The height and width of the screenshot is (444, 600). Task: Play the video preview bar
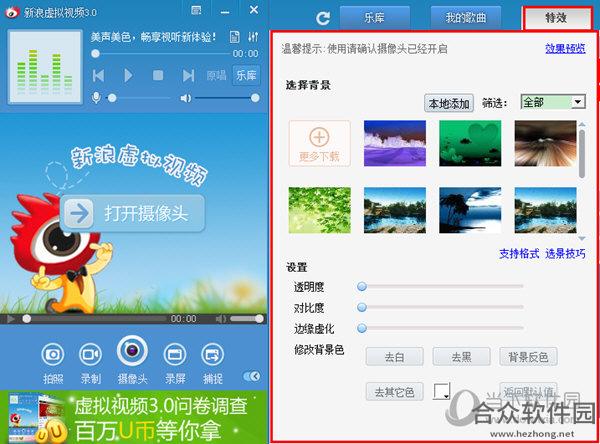coord(11,319)
